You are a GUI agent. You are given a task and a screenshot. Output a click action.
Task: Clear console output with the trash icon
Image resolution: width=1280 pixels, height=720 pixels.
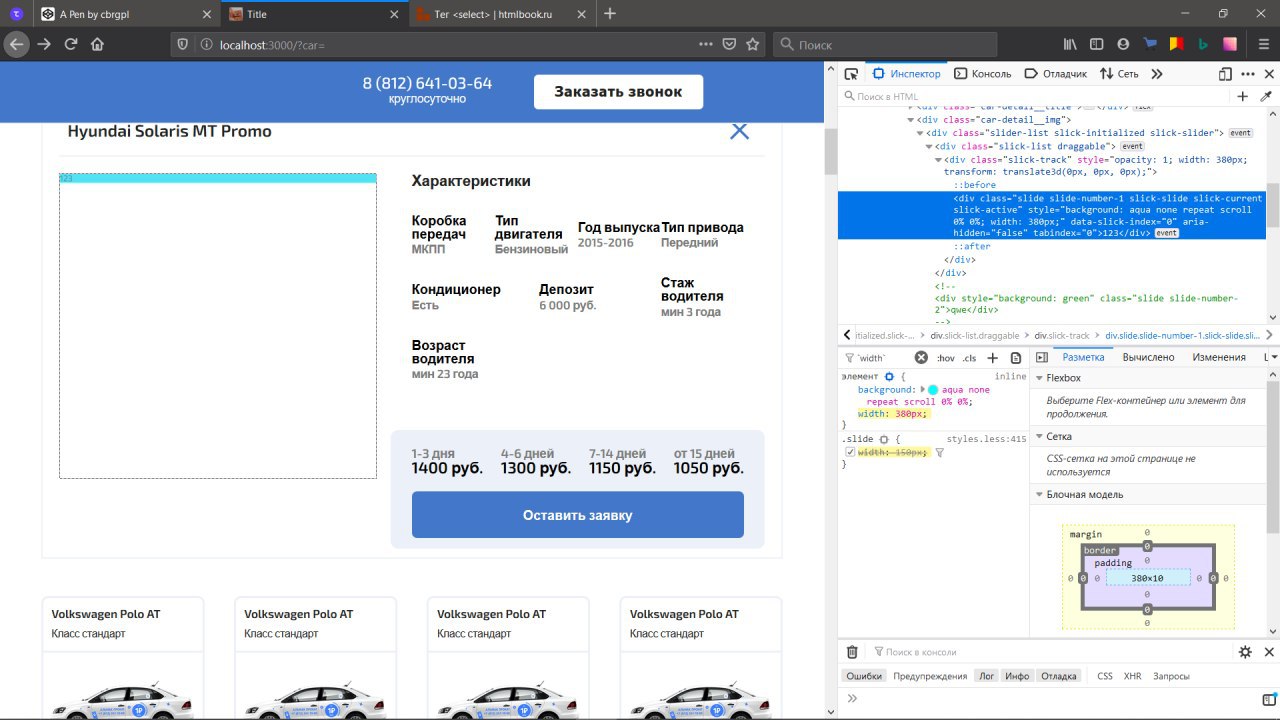852,652
